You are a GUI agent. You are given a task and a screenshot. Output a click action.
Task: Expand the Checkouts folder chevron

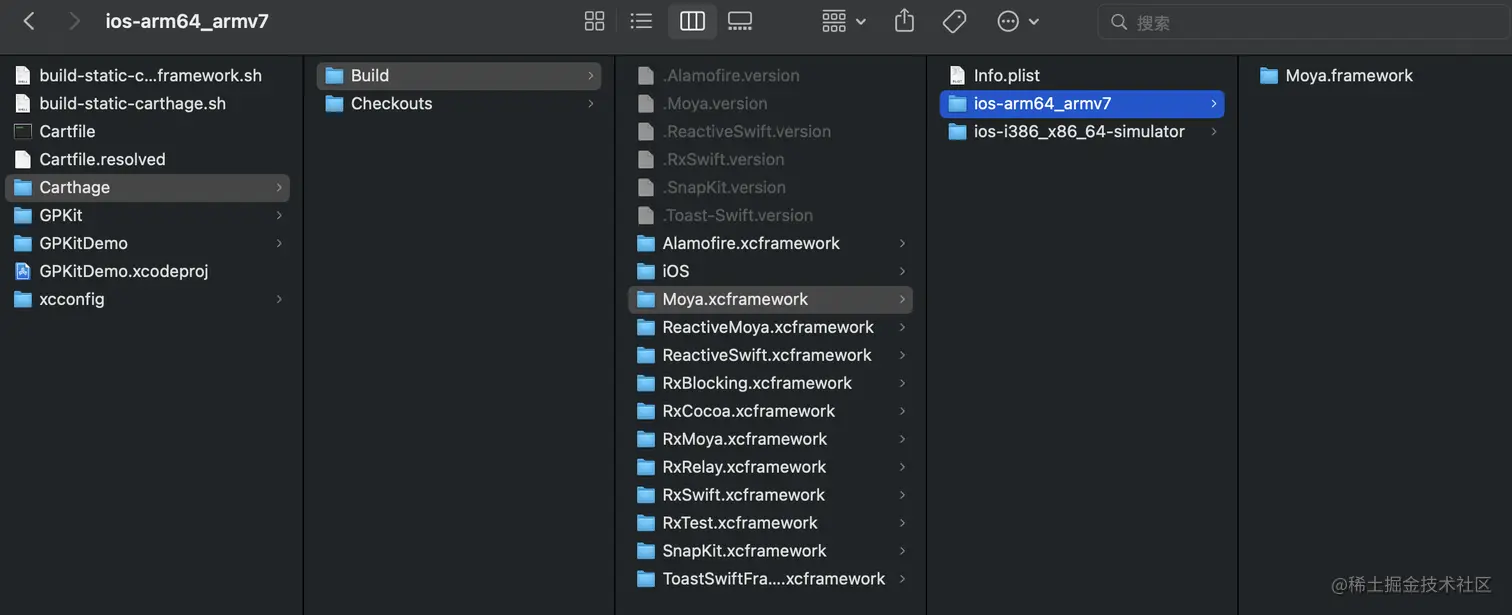591,103
